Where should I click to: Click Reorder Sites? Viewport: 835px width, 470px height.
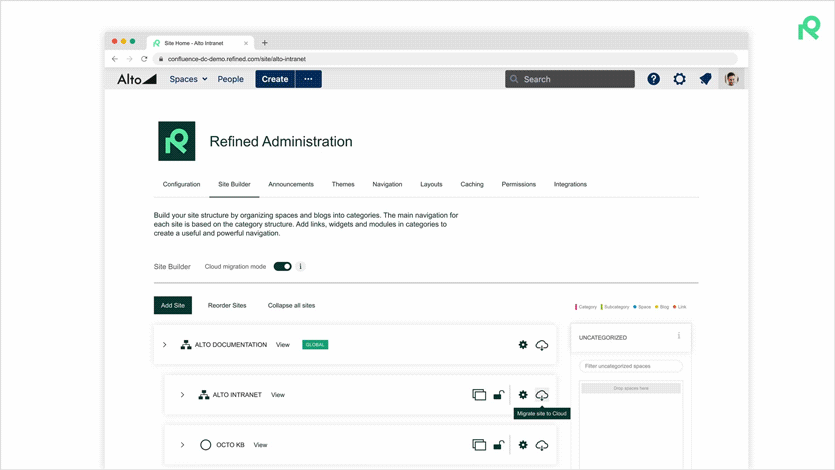pos(227,306)
